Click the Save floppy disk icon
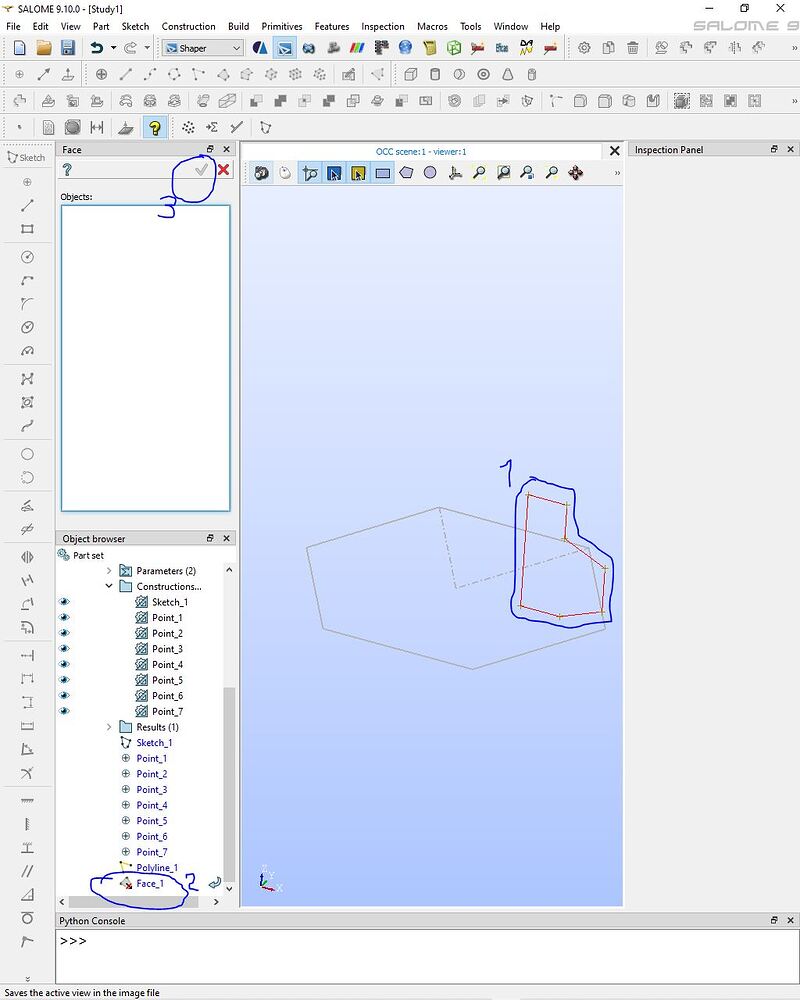 (68, 48)
